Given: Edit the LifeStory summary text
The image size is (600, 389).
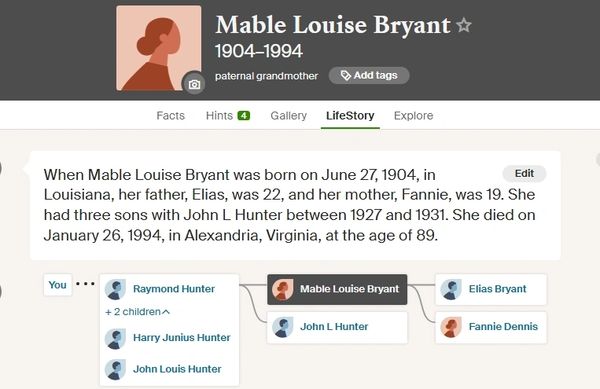Looking at the screenshot, I should click(x=524, y=174).
